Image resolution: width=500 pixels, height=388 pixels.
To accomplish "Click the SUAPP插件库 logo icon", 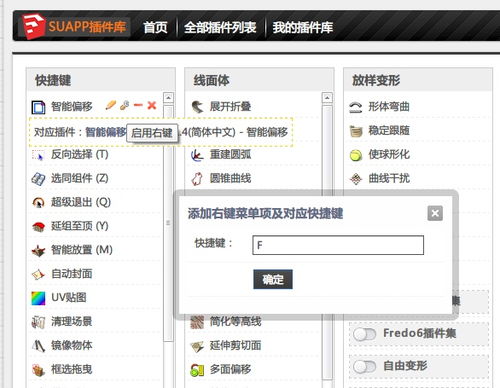I will [33, 26].
